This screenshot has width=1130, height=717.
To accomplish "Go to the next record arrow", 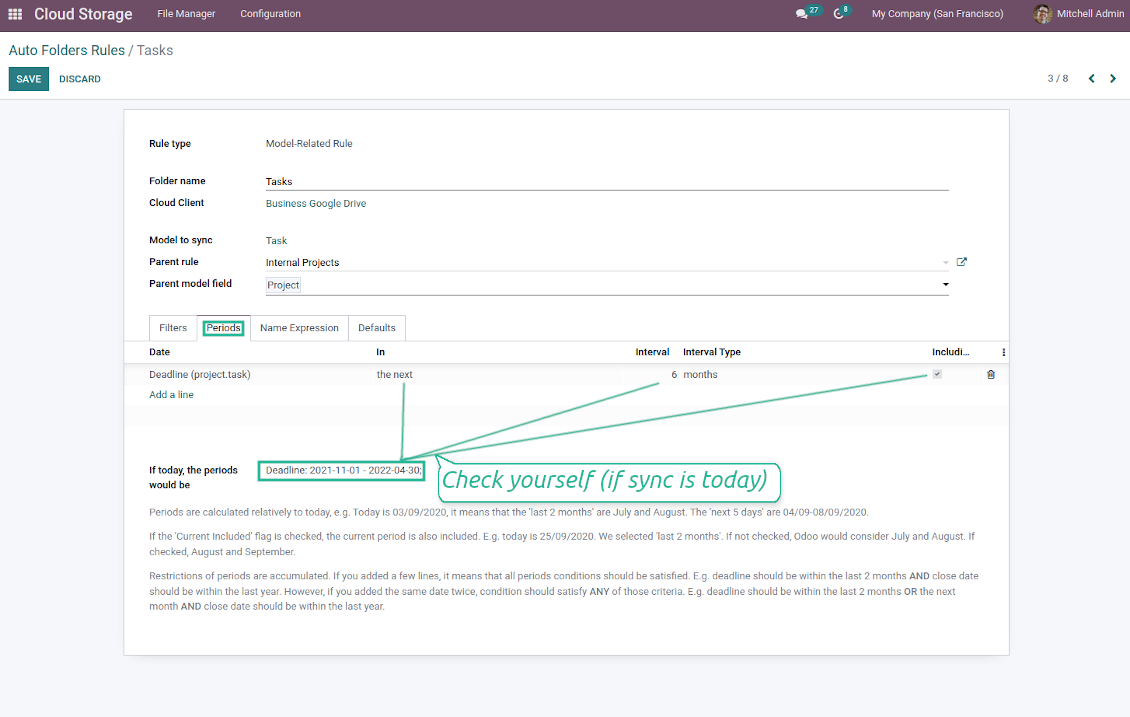I will [x=1113, y=79].
